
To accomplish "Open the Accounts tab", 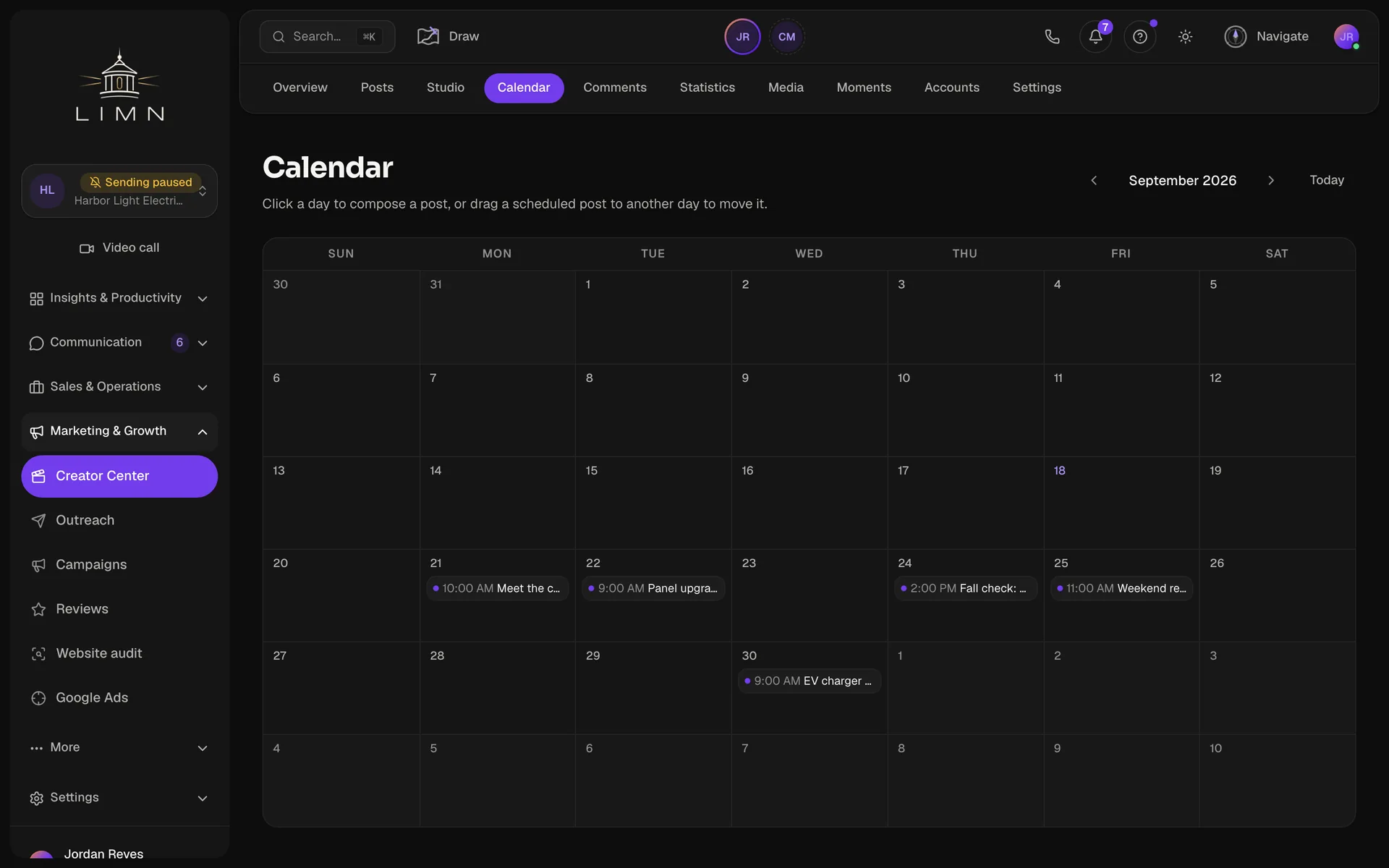I will [x=951, y=88].
